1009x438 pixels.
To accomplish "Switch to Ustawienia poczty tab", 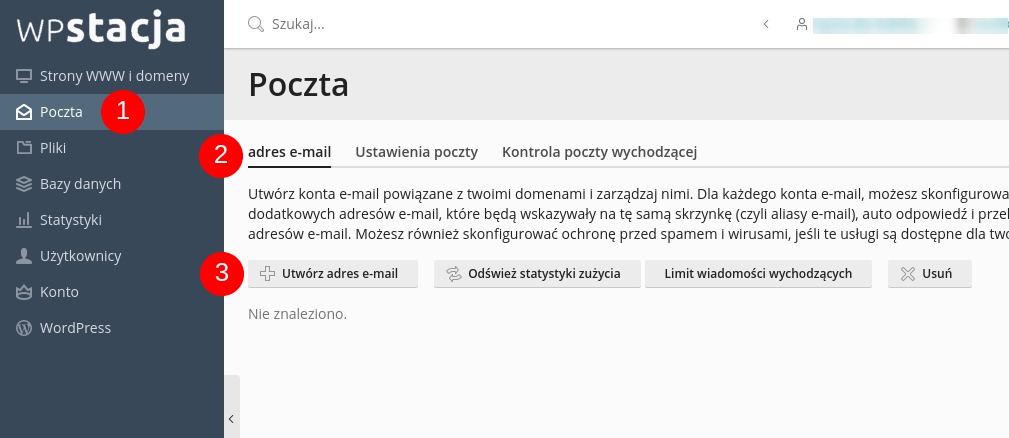I will (x=416, y=152).
